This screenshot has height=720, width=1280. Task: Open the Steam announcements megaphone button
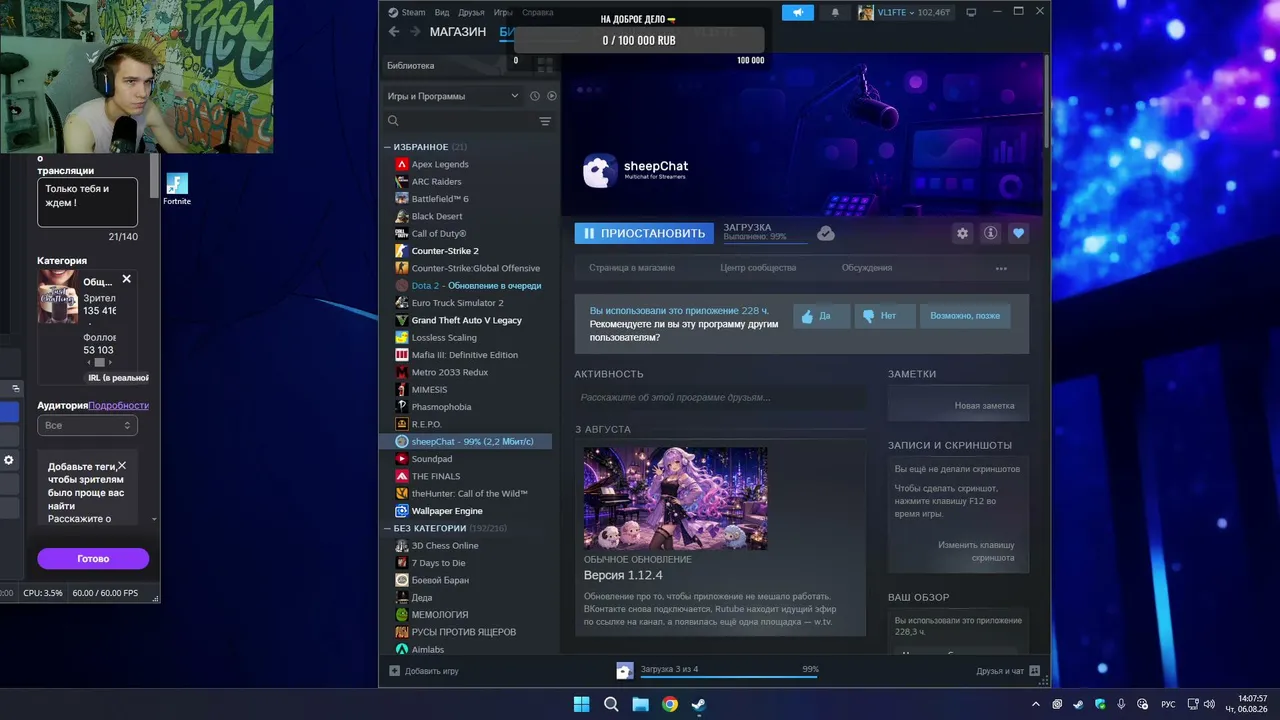point(797,12)
